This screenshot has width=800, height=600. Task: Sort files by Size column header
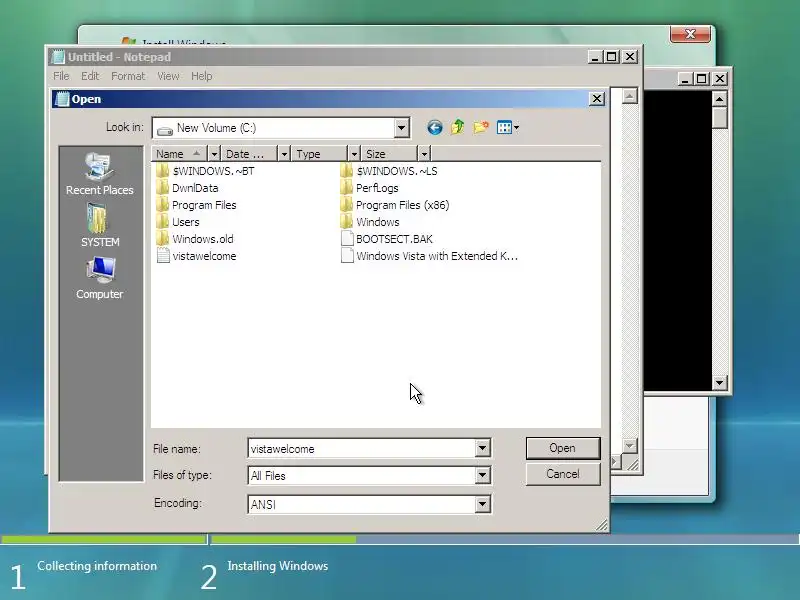[x=390, y=154]
